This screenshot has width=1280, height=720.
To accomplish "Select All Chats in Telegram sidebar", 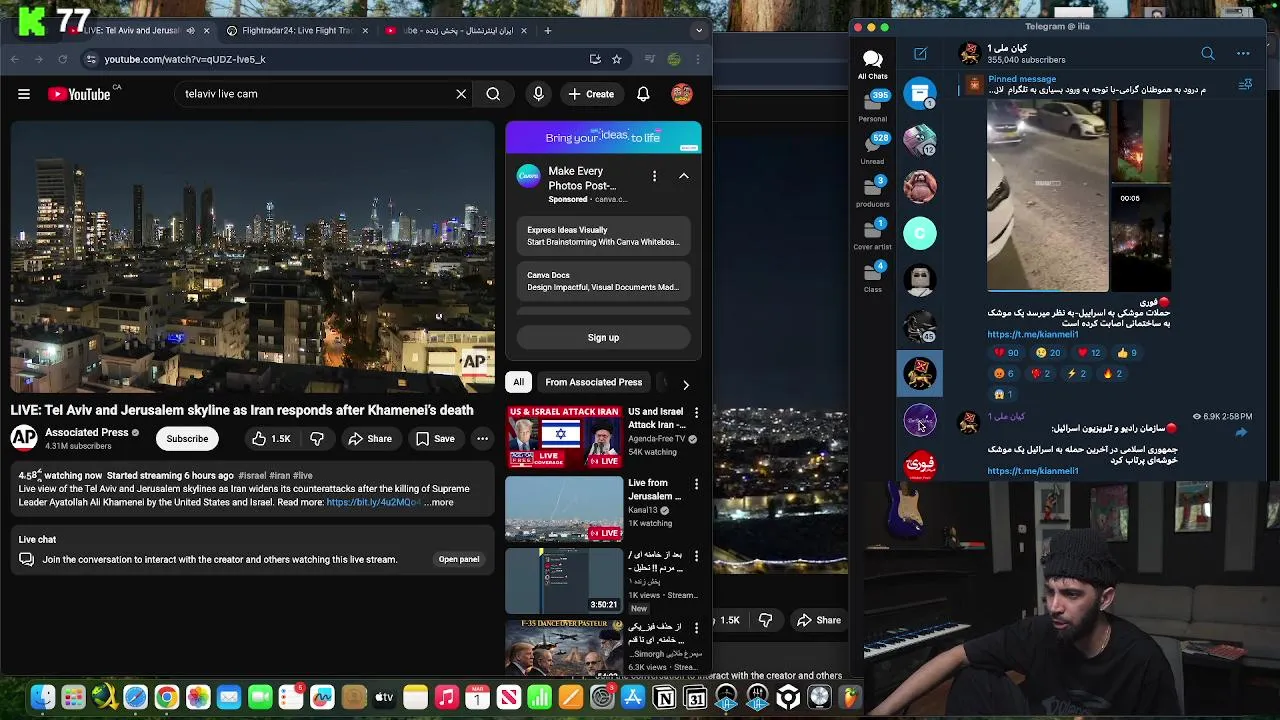I will 872,64.
